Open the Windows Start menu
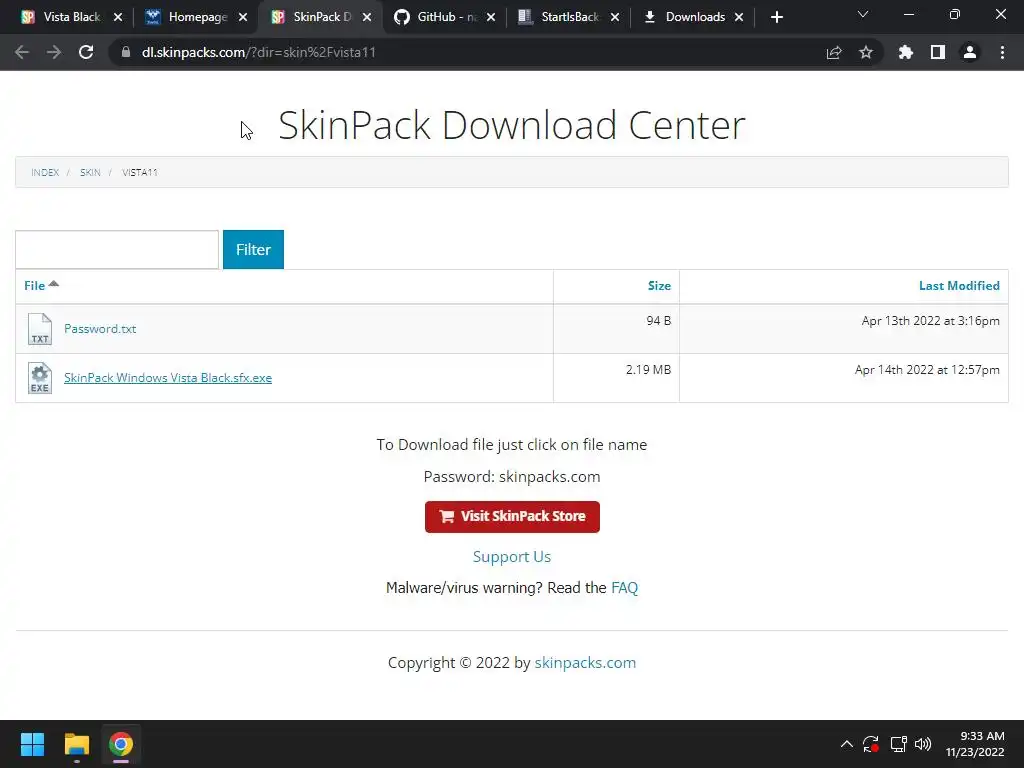This screenshot has height=768, width=1024. tap(32, 744)
